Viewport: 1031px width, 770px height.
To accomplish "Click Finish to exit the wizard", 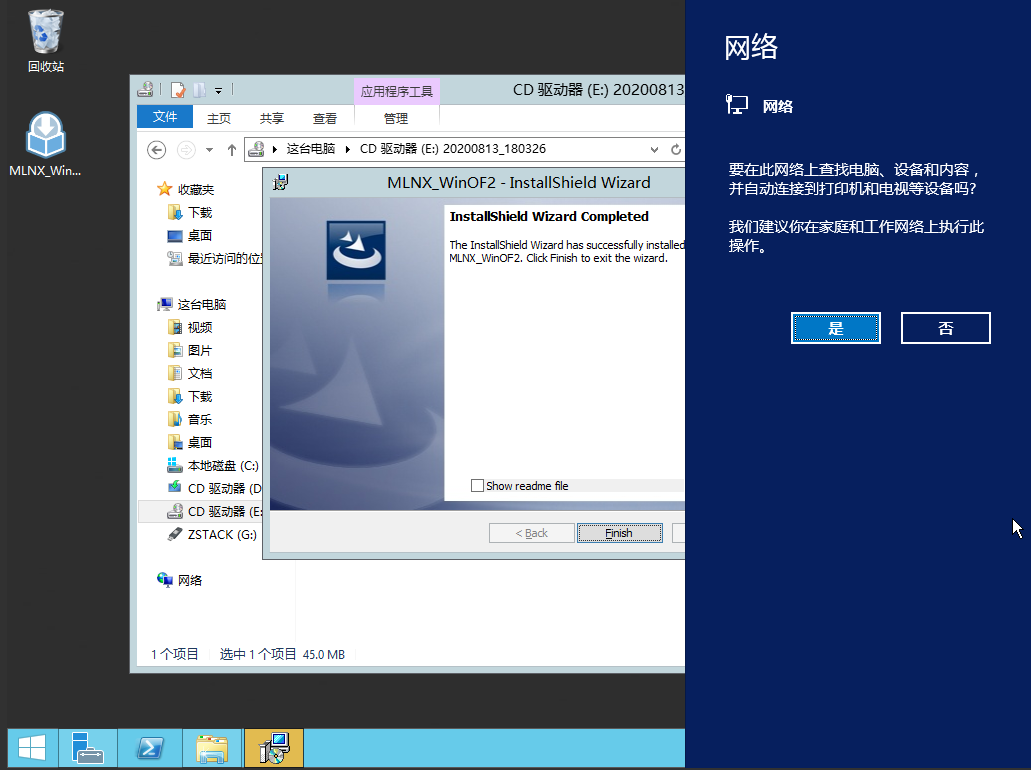I will tap(619, 533).
